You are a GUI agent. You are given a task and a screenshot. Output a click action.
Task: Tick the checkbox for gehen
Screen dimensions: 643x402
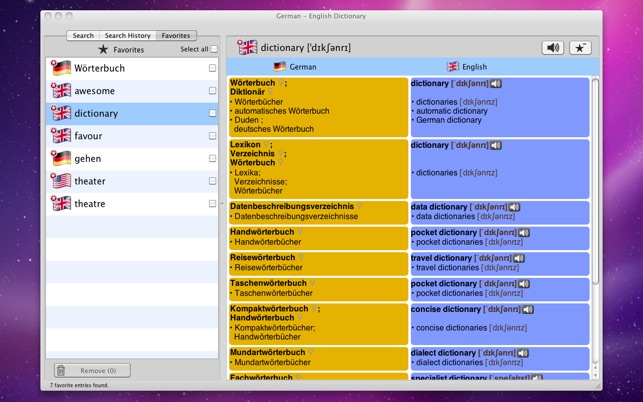(x=212, y=158)
